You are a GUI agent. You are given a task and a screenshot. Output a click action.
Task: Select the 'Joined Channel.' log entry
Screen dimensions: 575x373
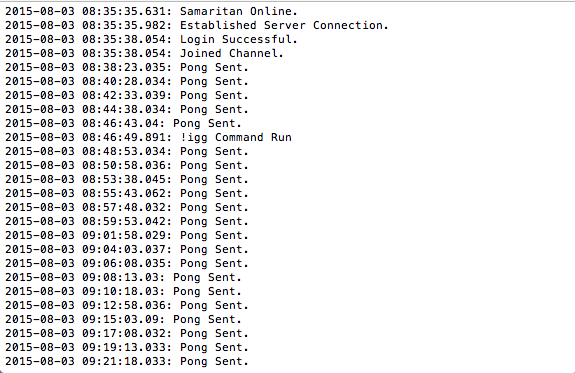pyautogui.click(x=144, y=53)
